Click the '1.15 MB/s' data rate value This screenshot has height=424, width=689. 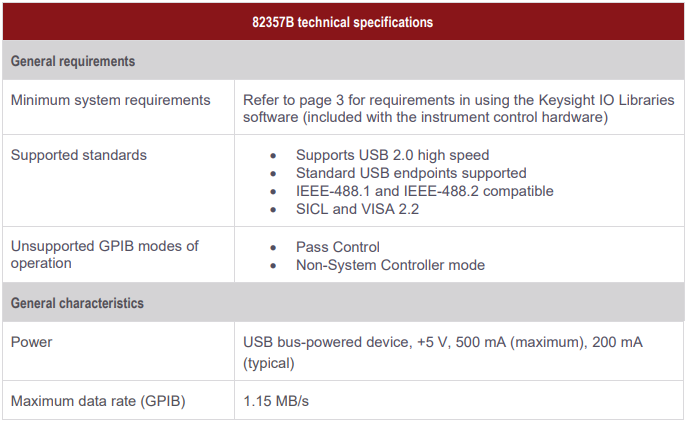276,401
